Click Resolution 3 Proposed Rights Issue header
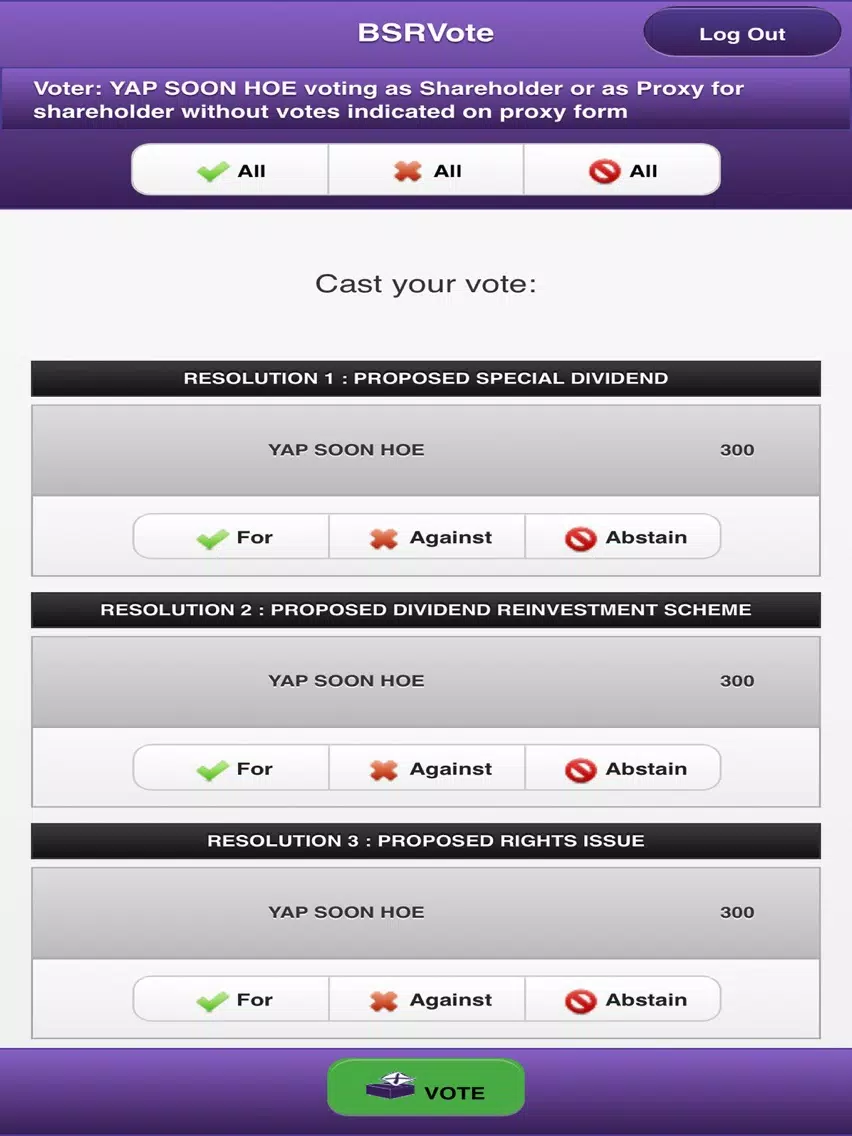 [x=426, y=840]
